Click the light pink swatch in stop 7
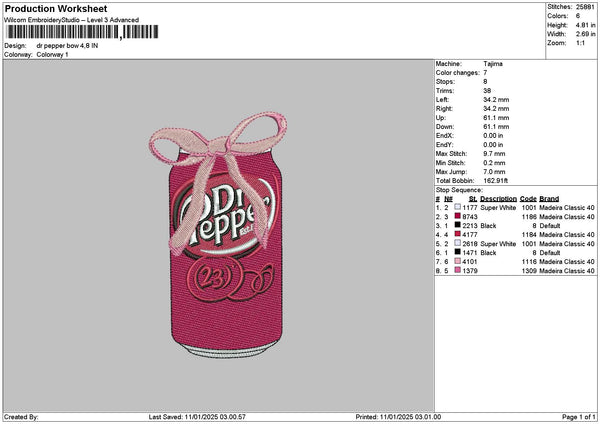The image size is (600, 424). (457, 261)
